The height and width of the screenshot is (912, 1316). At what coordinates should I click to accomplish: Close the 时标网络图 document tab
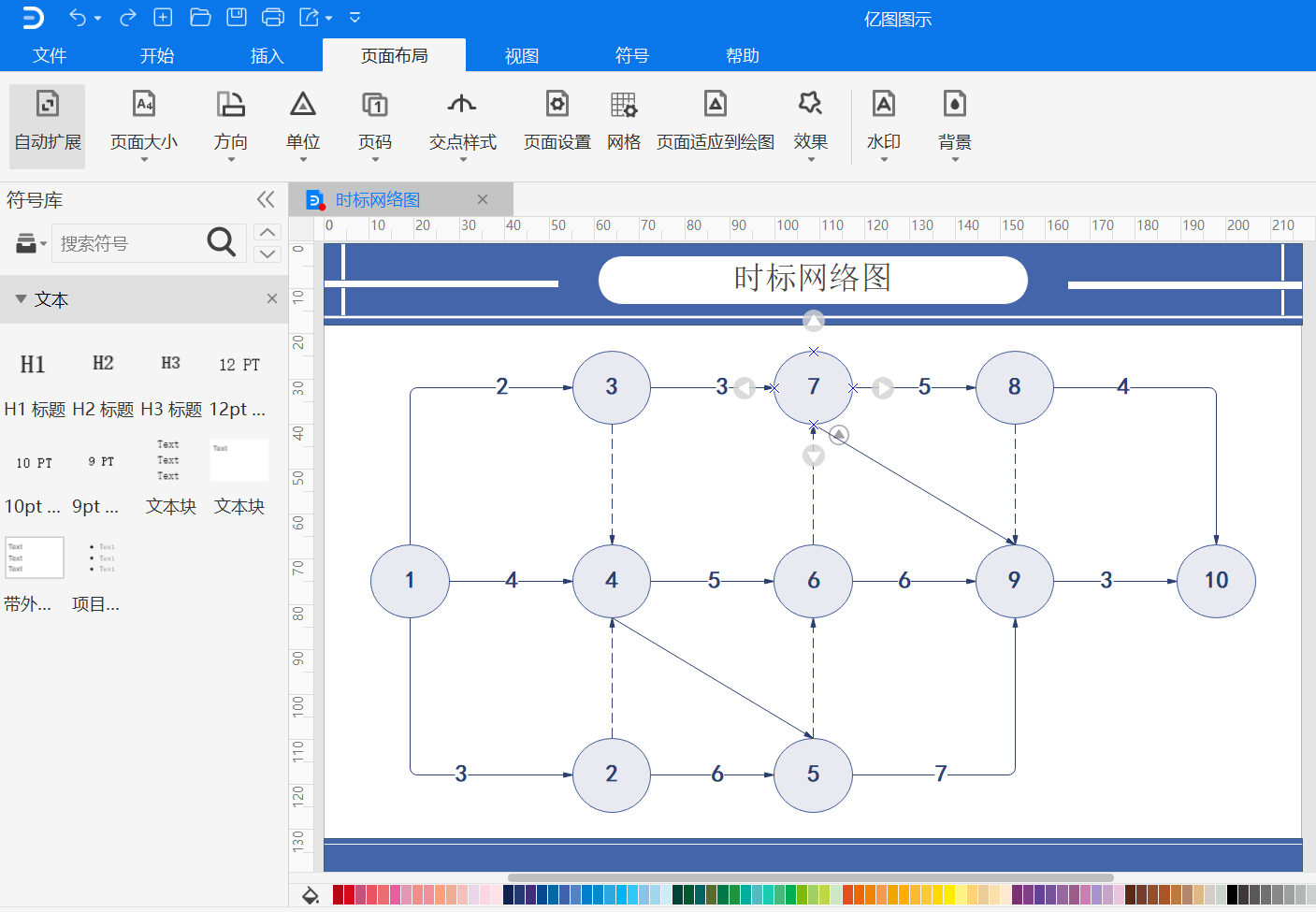tap(483, 199)
